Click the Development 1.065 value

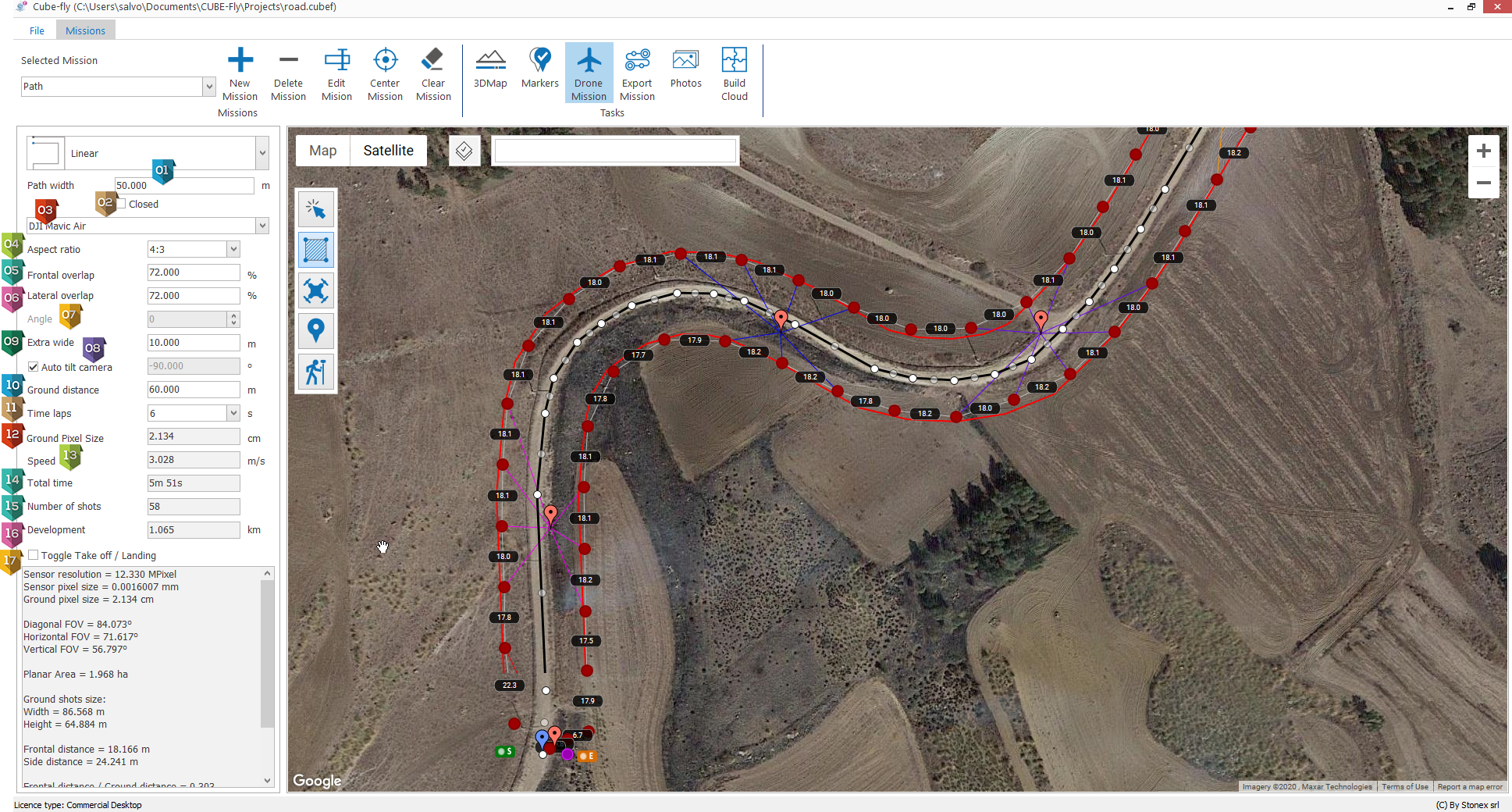pyautogui.click(x=194, y=530)
